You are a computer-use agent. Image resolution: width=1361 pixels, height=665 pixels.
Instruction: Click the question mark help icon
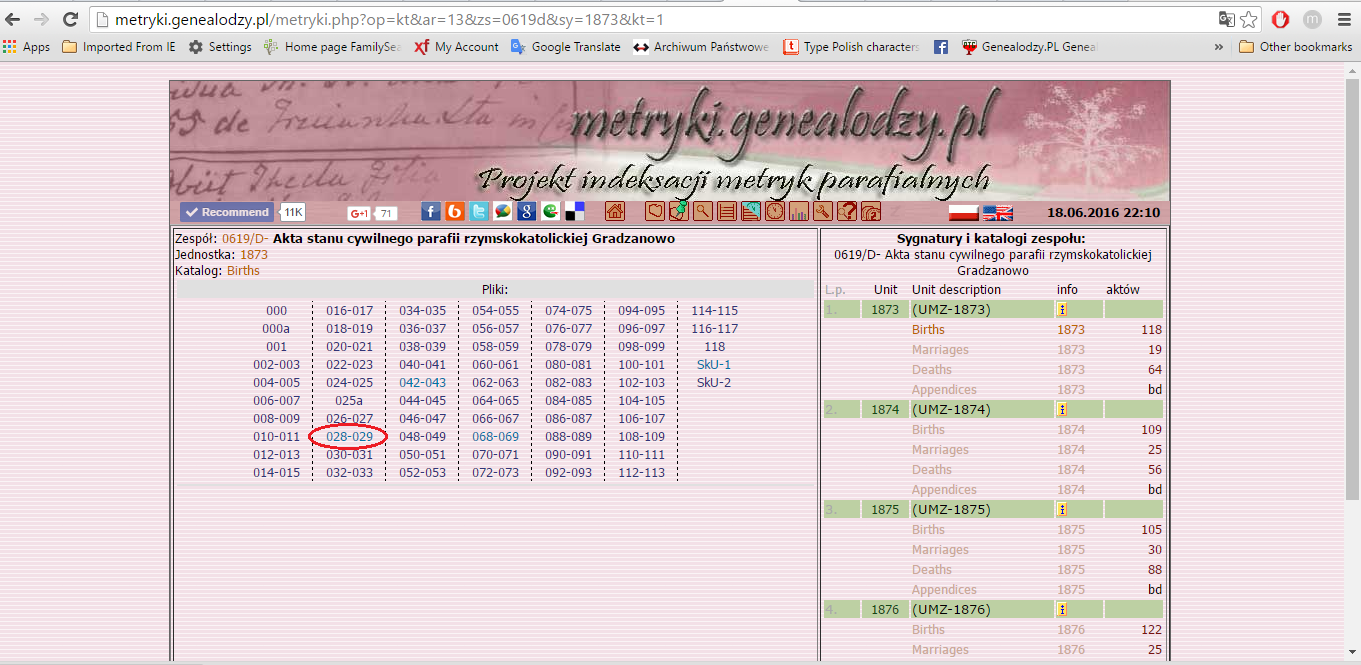click(x=847, y=211)
